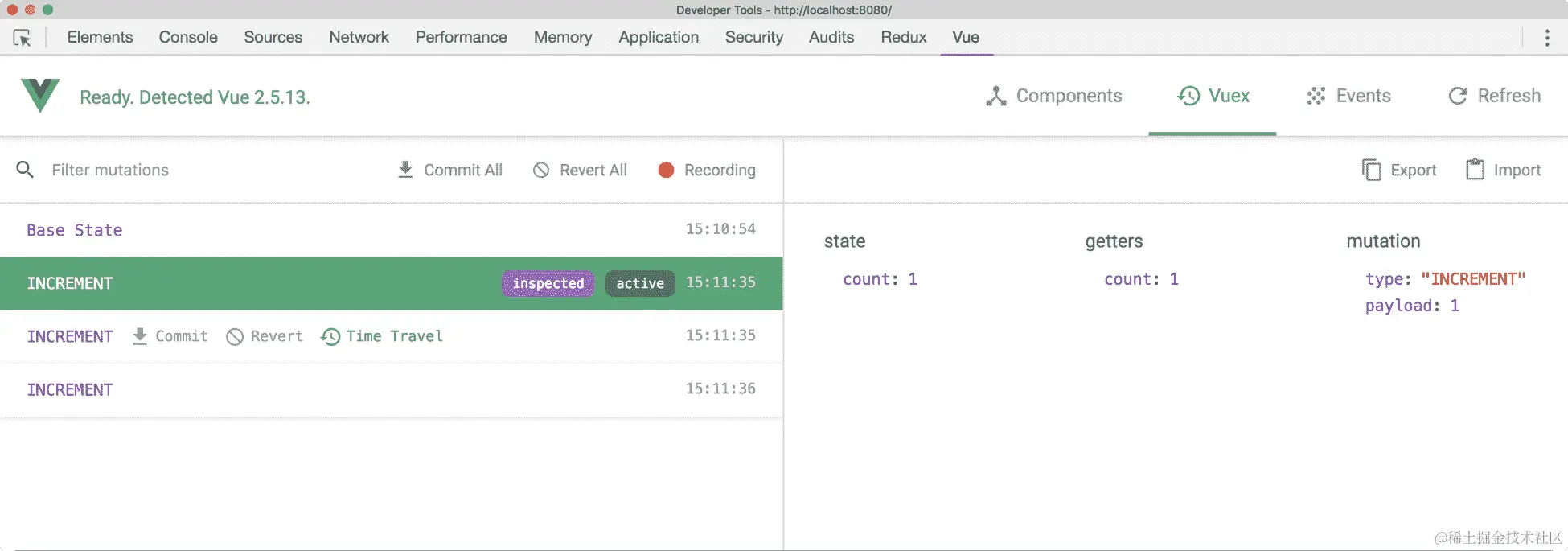The height and width of the screenshot is (551, 1568).
Task: Click the Vuex label
Action: pos(1229,96)
